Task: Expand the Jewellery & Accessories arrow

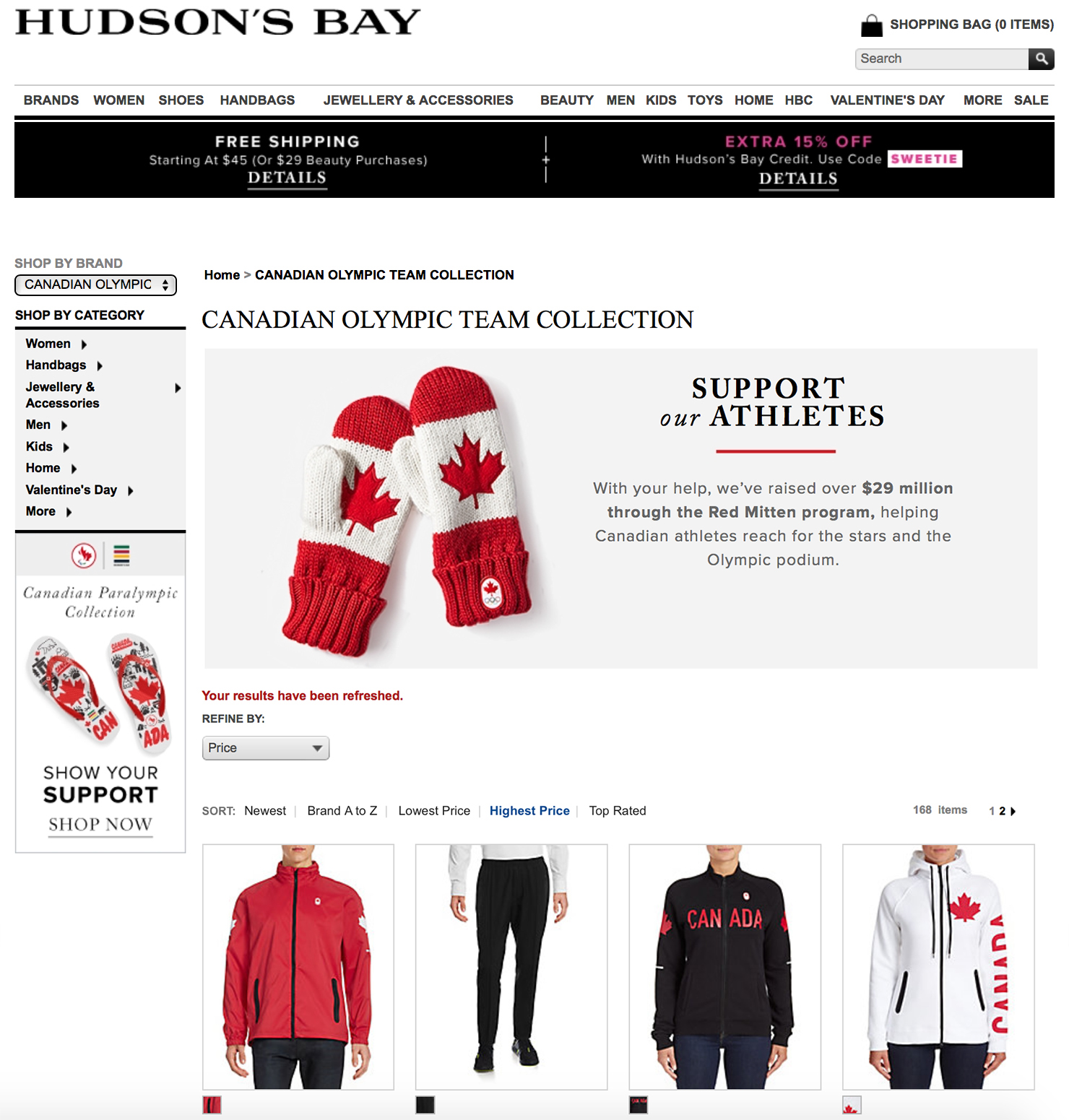Action: 178,388
